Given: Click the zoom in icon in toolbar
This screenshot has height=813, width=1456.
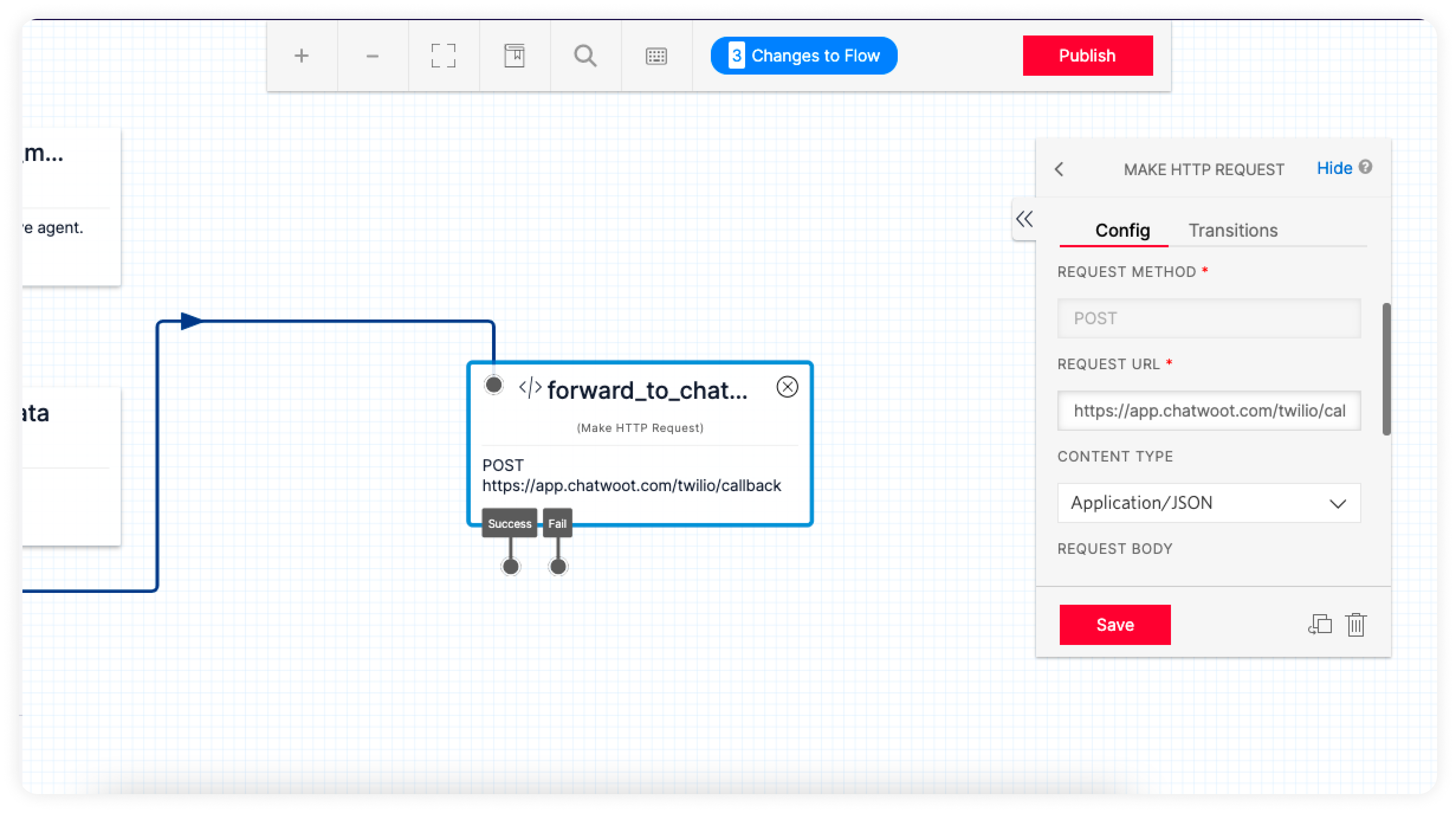Looking at the screenshot, I should (301, 55).
